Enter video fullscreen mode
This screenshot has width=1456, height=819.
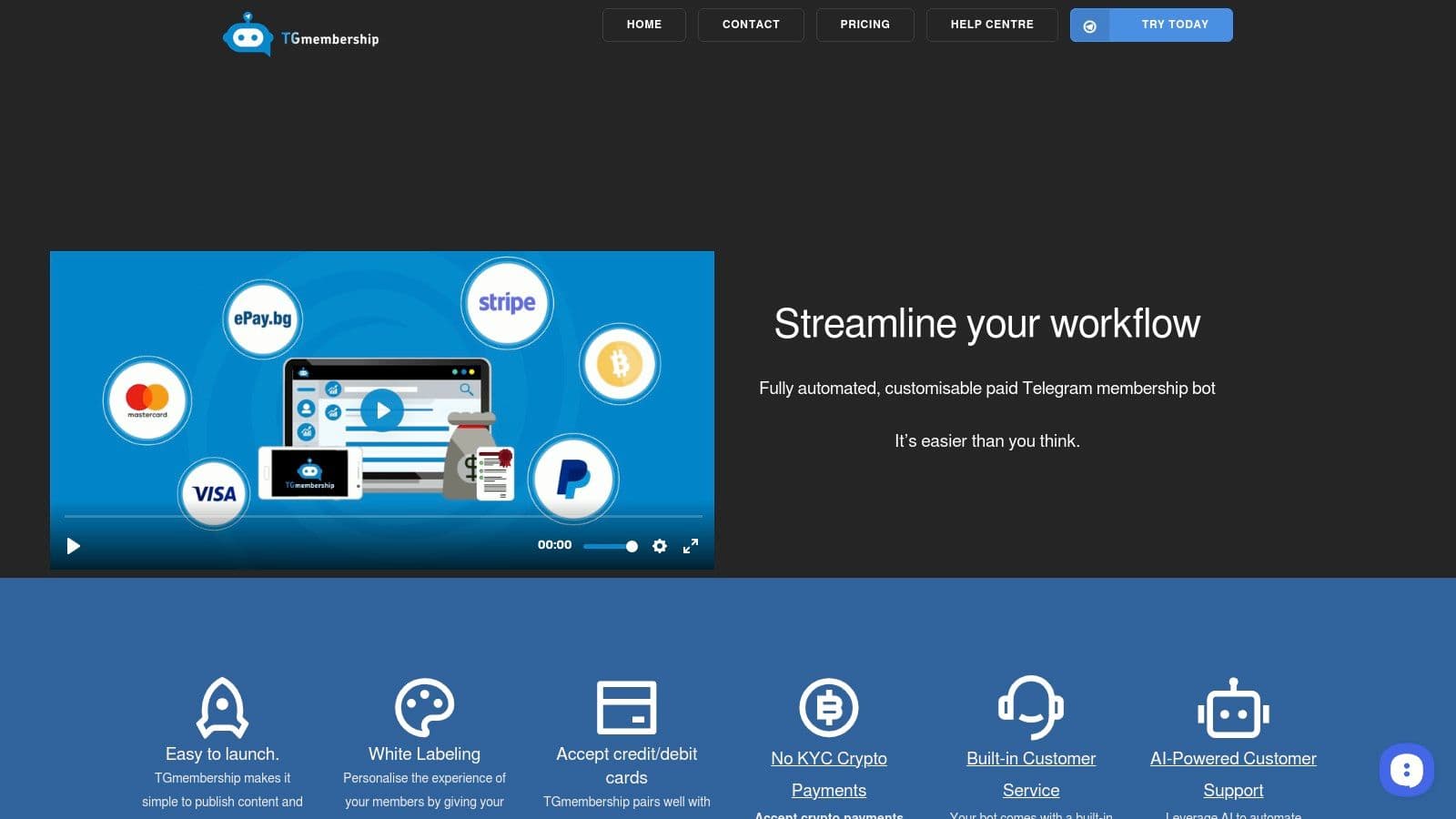(x=691, y=546)
